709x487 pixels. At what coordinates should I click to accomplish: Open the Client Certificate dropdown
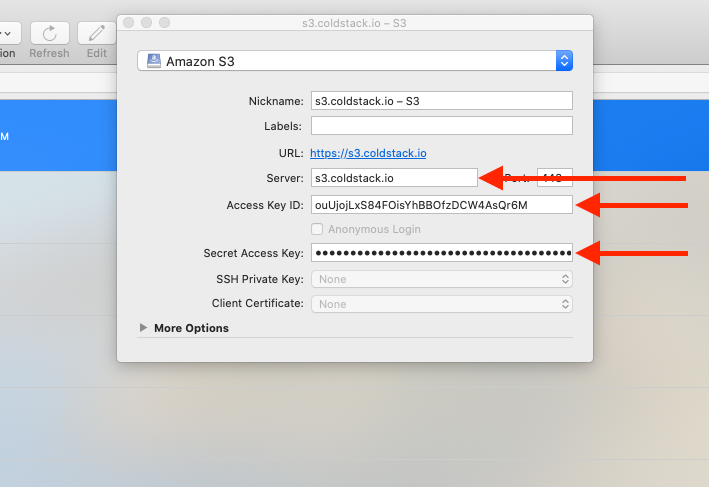(x=442, y=304)
